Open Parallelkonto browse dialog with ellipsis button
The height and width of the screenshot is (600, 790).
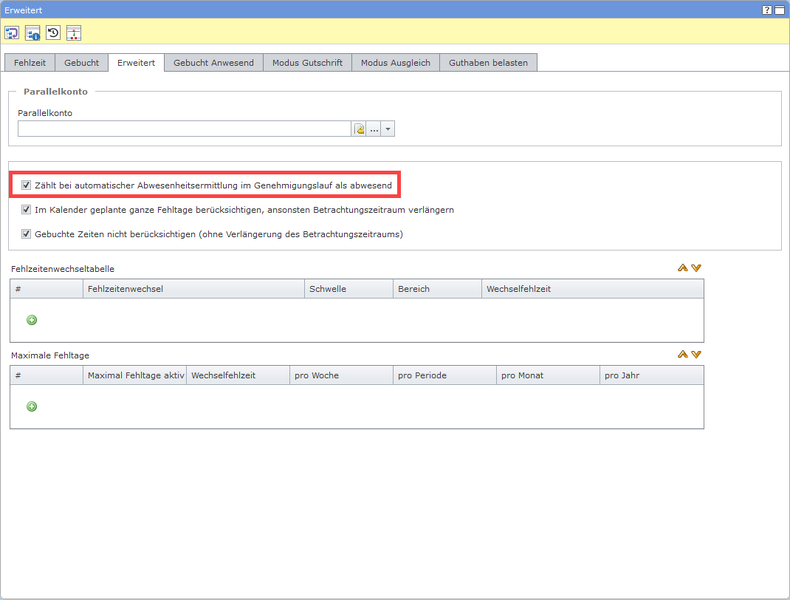pos(374,129)
